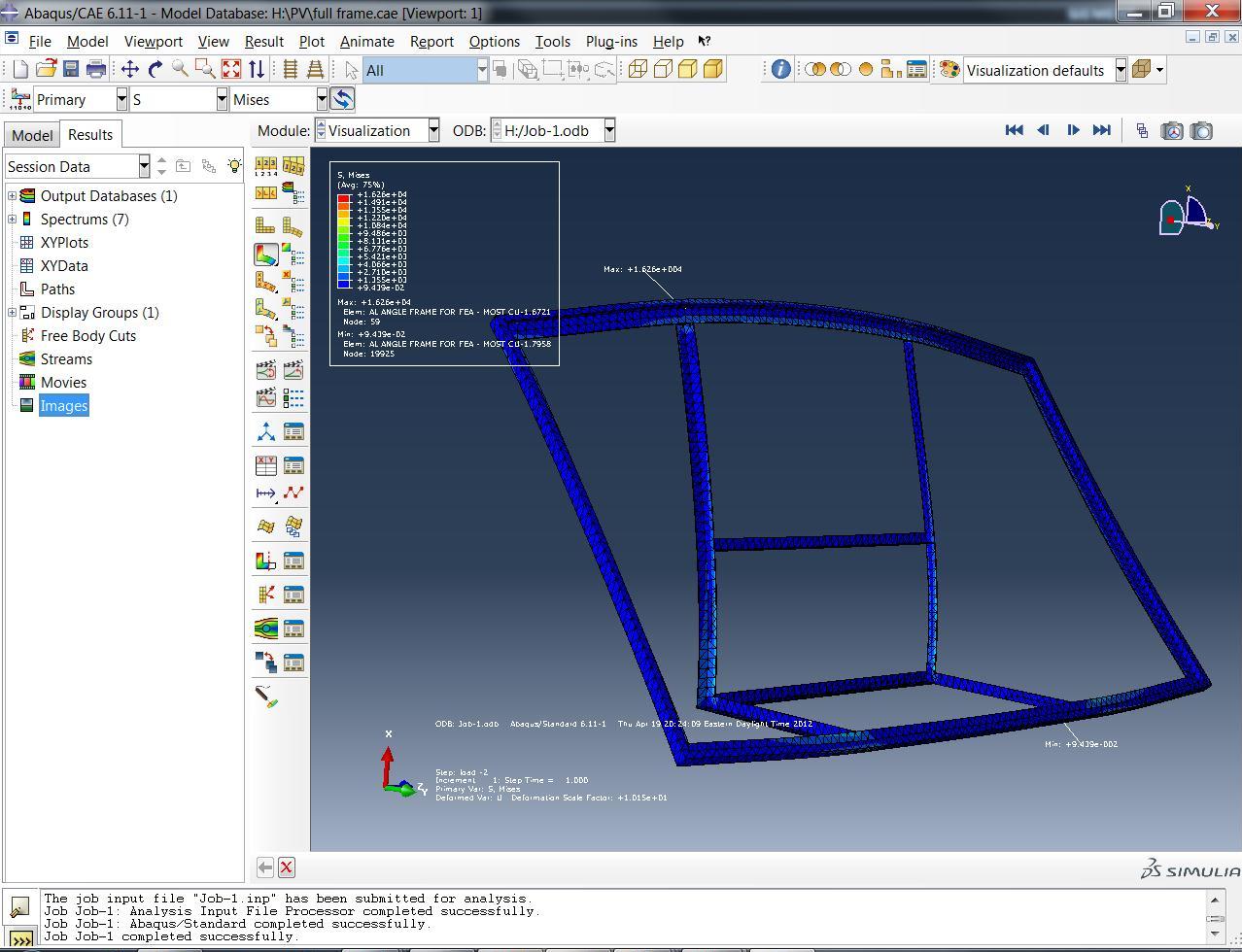
Task: Click the Pan View tool icon
Action: tap(129, 69)
